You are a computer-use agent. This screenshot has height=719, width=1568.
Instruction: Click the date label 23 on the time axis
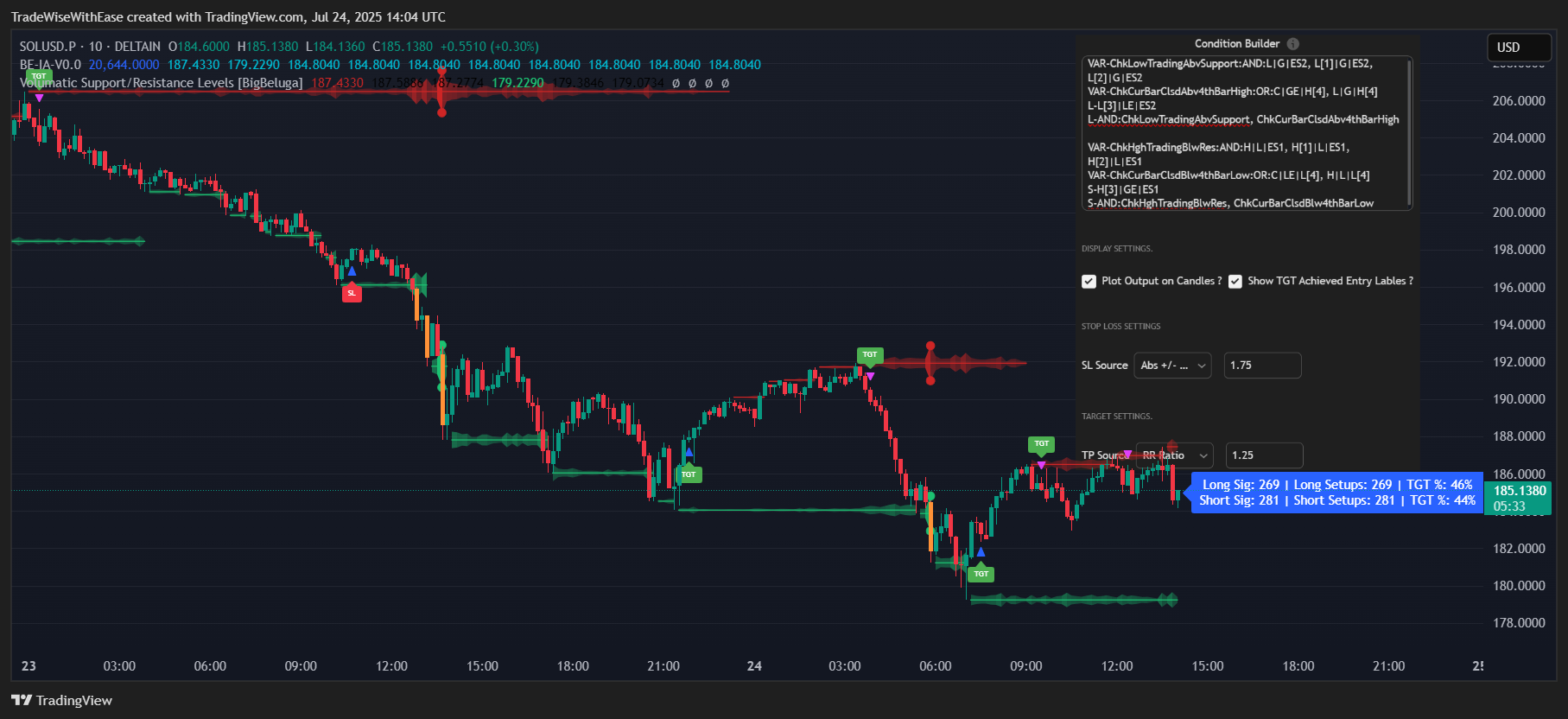(x=29, y=666)
